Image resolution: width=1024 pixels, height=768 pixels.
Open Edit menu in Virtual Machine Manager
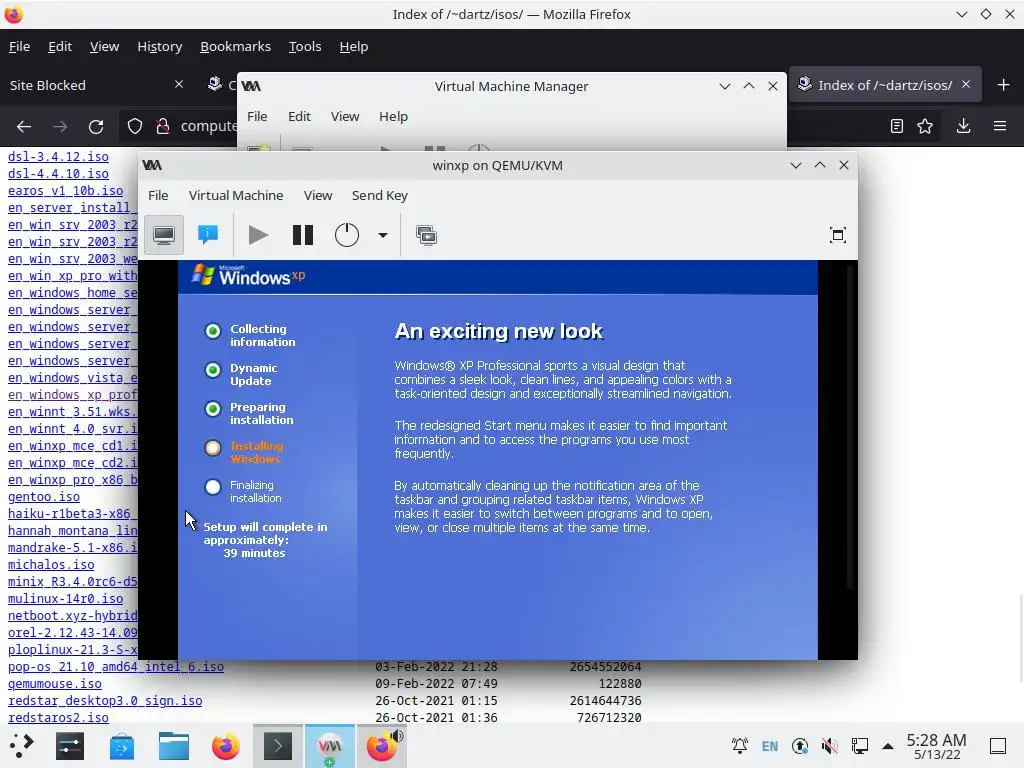pos(299,116)
